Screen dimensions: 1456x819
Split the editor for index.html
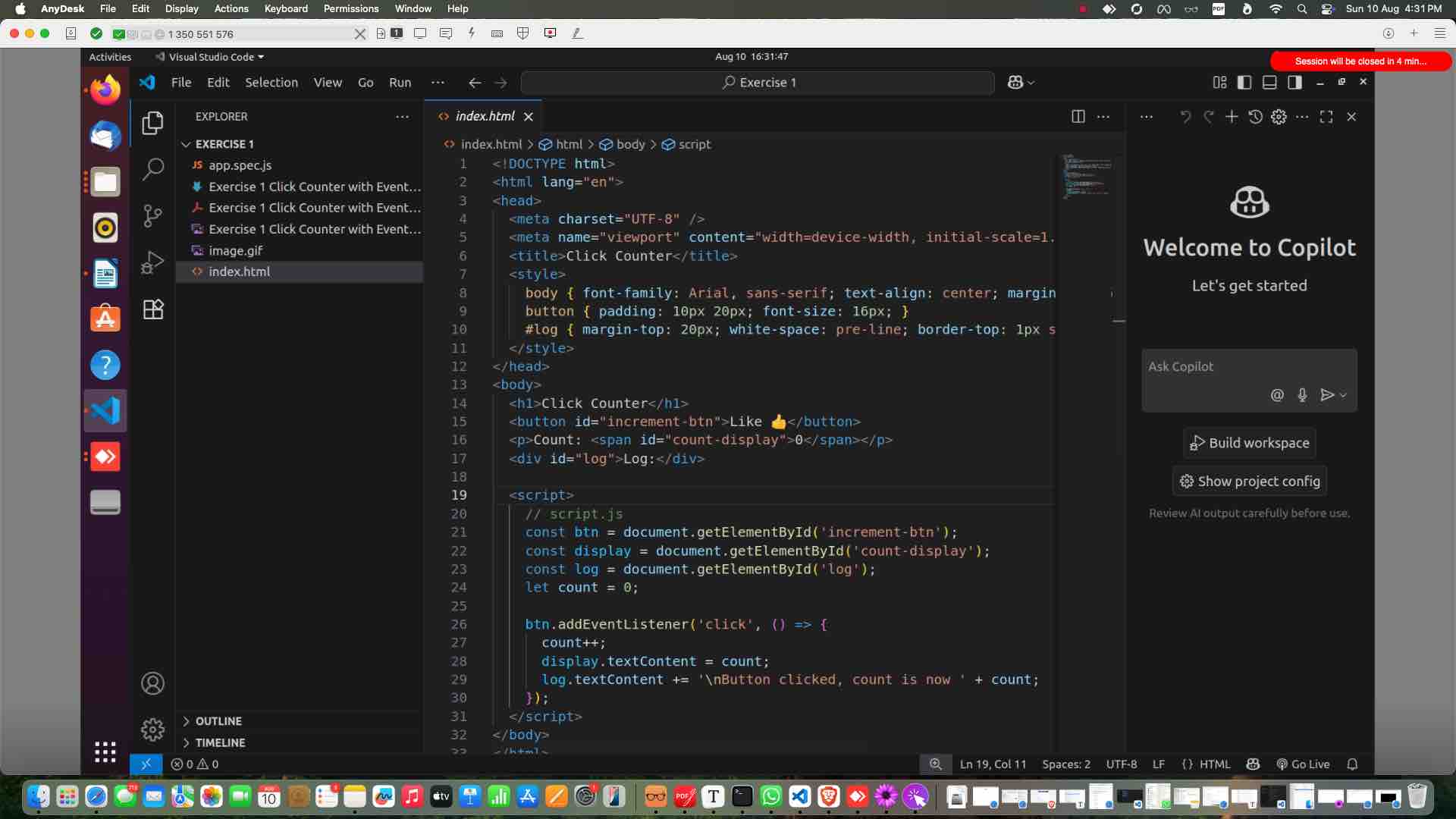coord(1078,116)
